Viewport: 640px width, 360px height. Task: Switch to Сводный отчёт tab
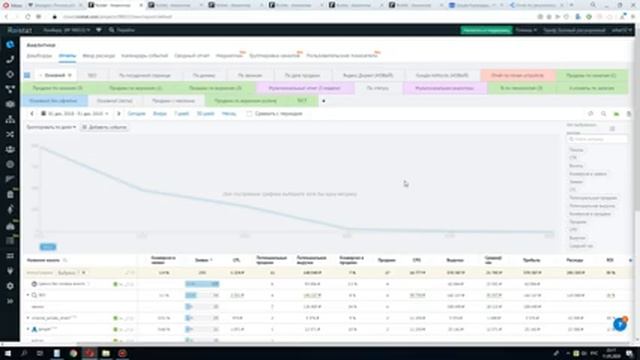192,56
